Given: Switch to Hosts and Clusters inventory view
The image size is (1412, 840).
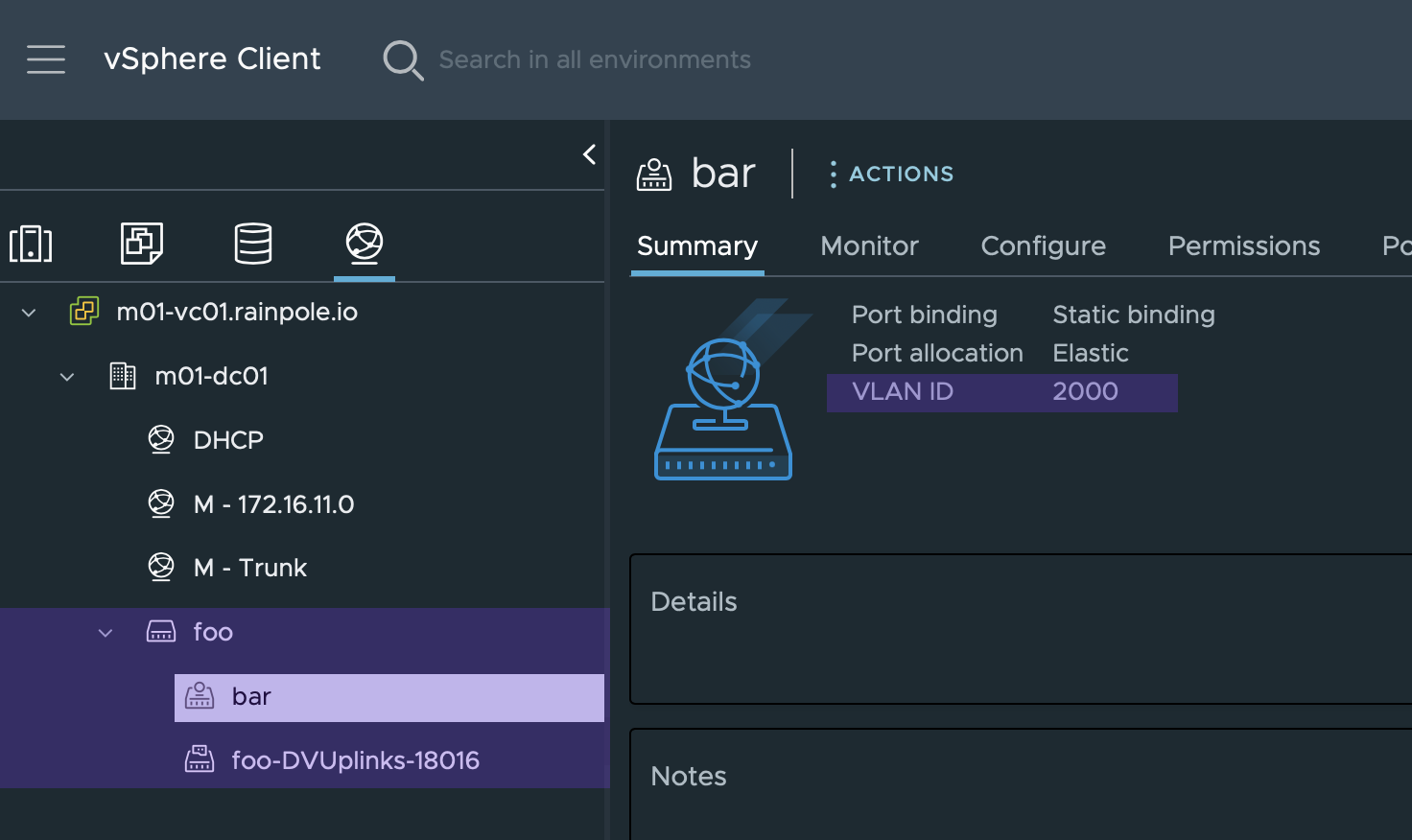Looking at the screenshot, I should (x=31, y=245).
